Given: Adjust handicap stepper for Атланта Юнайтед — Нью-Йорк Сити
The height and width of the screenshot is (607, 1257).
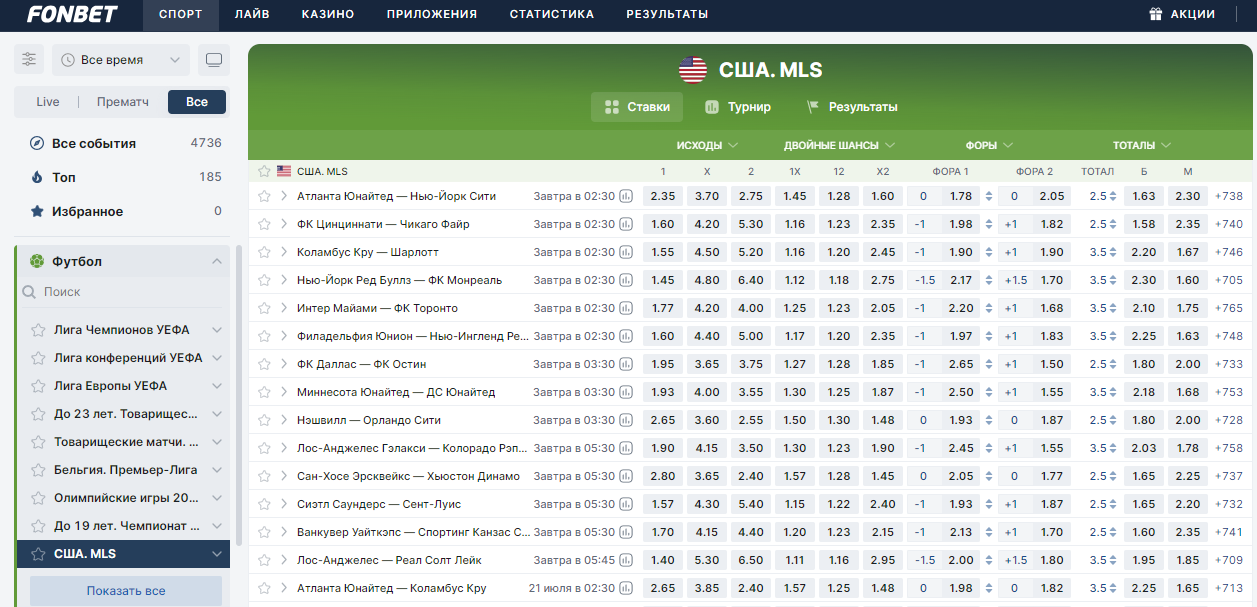Looking at the screenshot, I should click(x=989, y=196).
